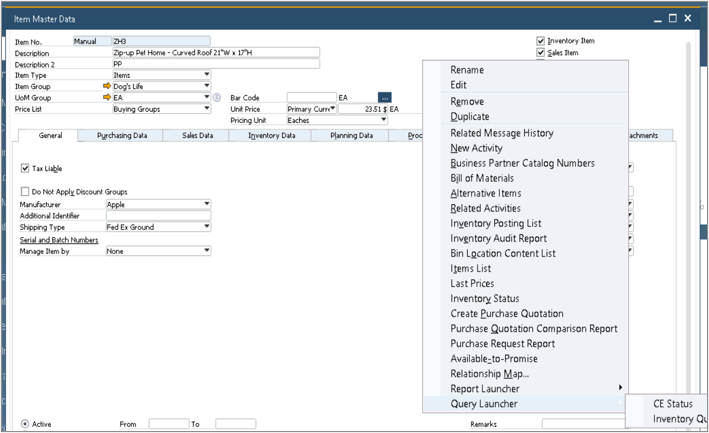Click the Bar Code input field
The image size is (709, 433).
(312, 98)
